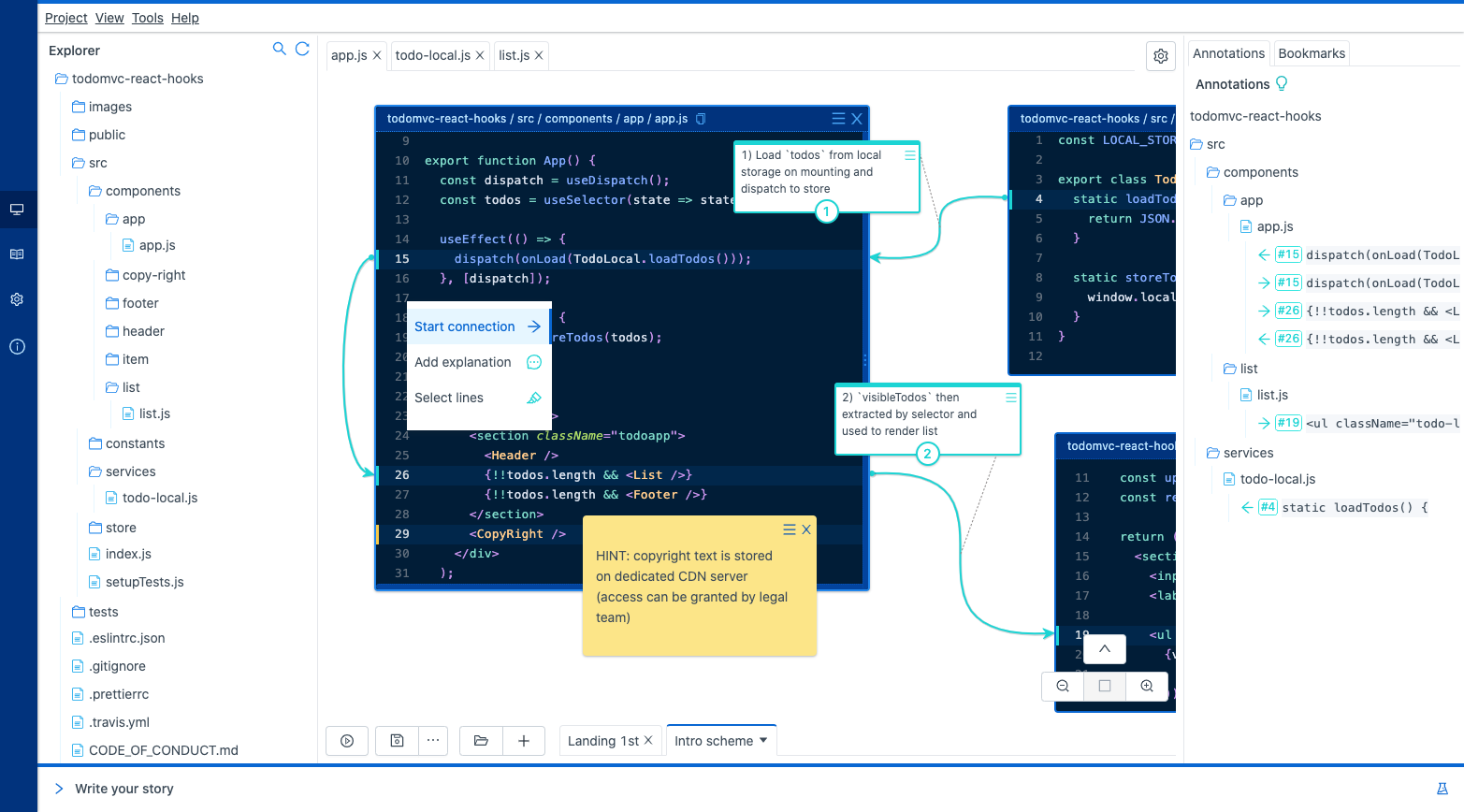This screenshot has height=812, width=1464.
Task: Refresh the Explorer tree
Action: click(x=302, y=49)
